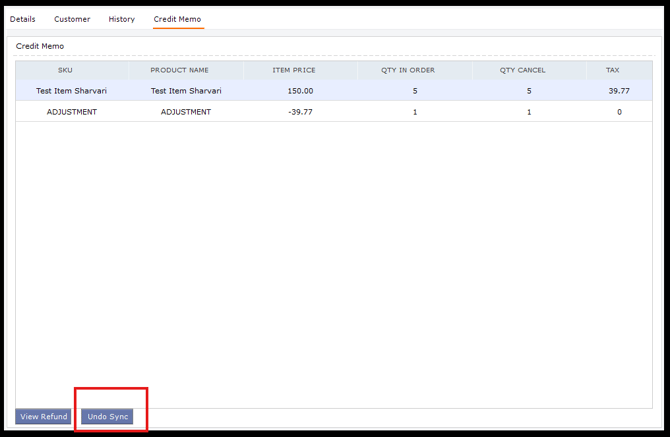
Task: Select the 150.00 item price cell
Action: 300,91
